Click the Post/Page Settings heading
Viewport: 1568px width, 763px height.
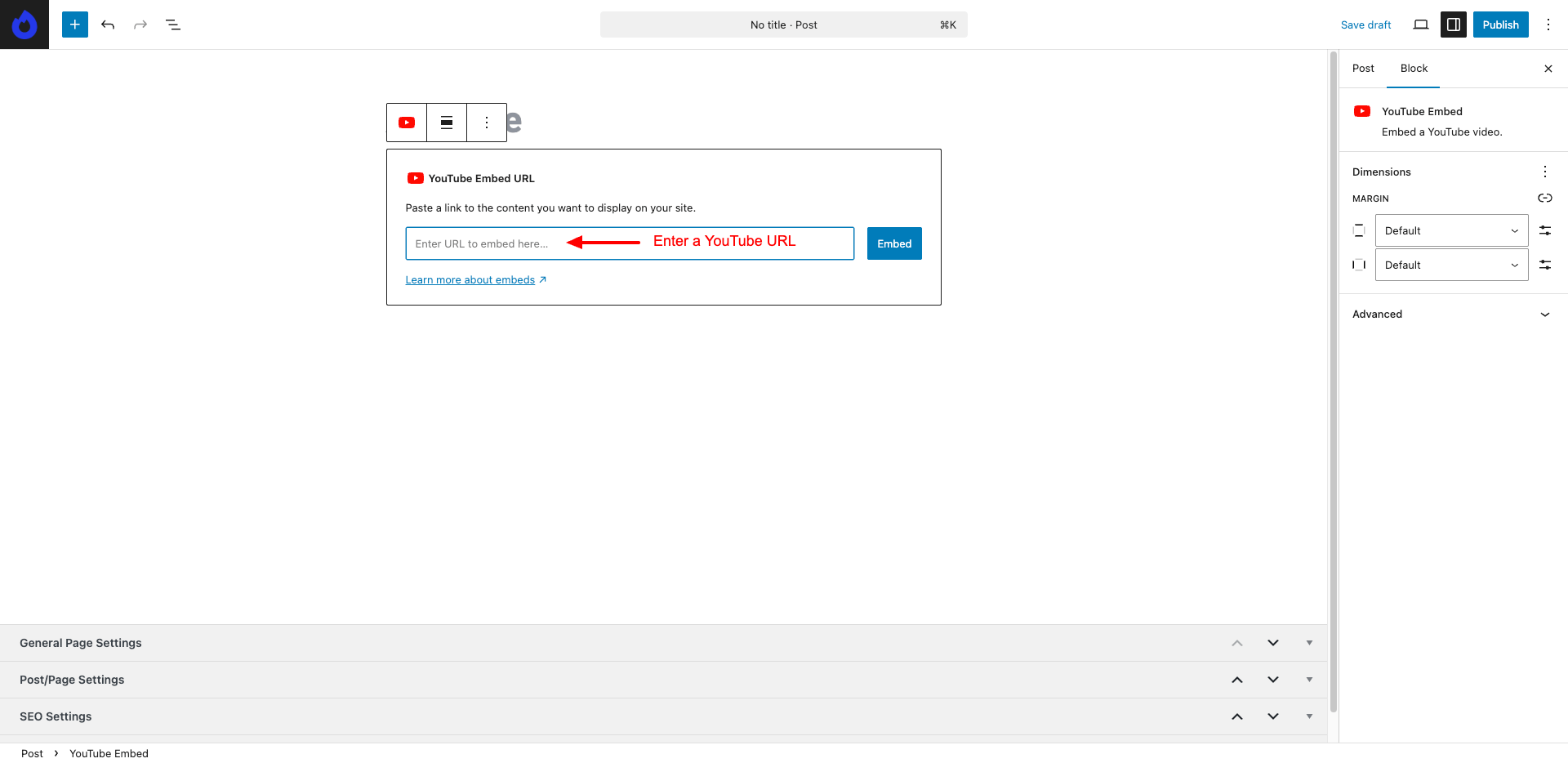pos(72,680)
